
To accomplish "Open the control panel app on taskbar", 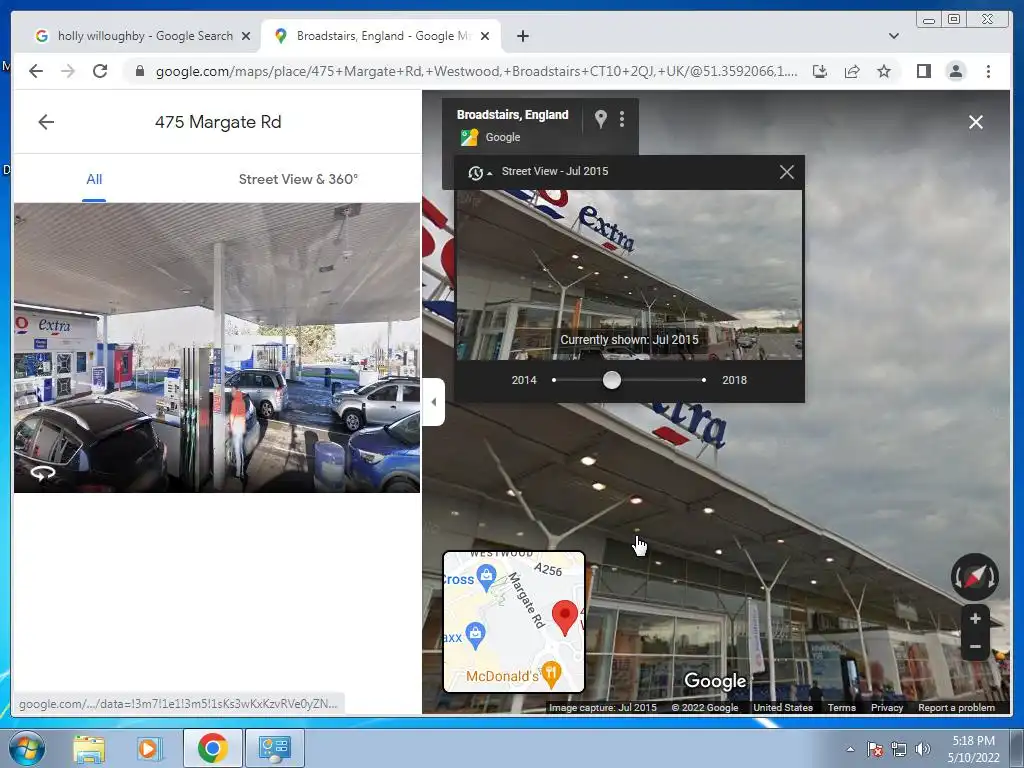I will 274,748.
